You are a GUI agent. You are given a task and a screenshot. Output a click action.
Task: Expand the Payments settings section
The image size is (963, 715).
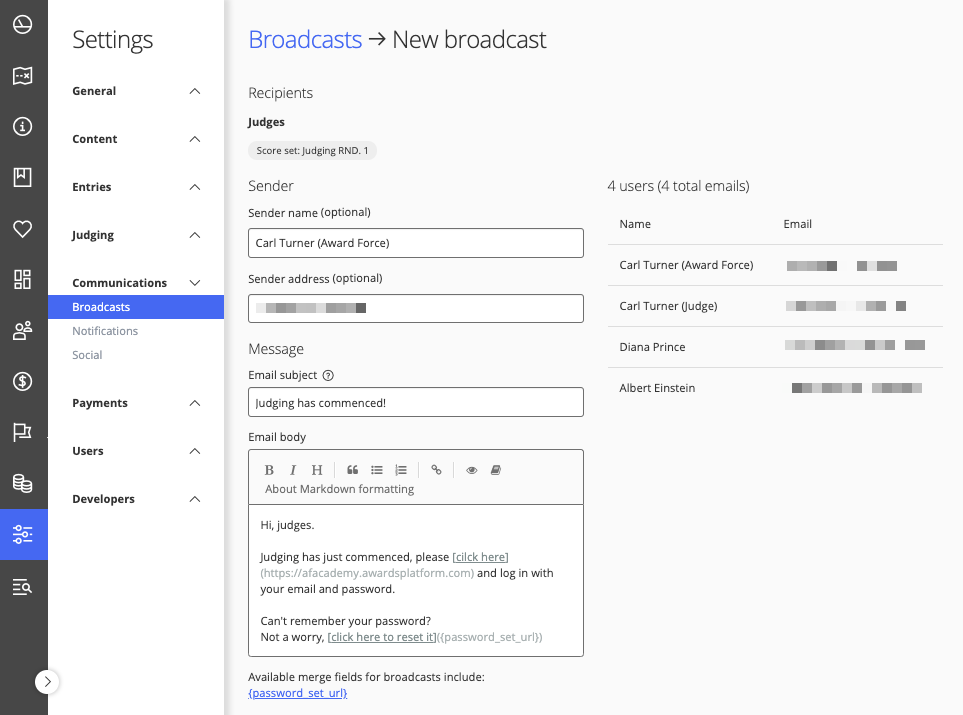(195, 403)
